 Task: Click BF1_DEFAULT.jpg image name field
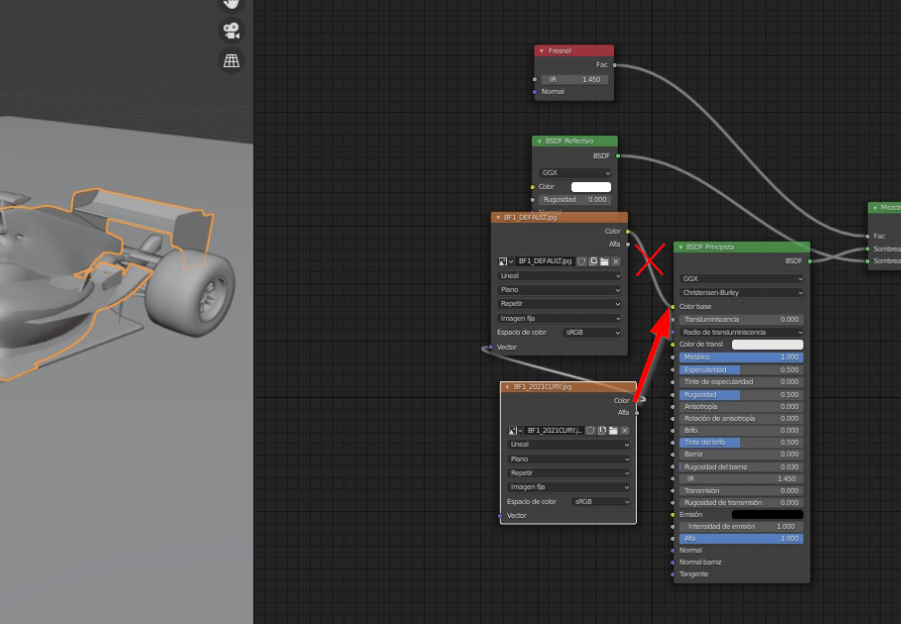(x=545, y=261)
